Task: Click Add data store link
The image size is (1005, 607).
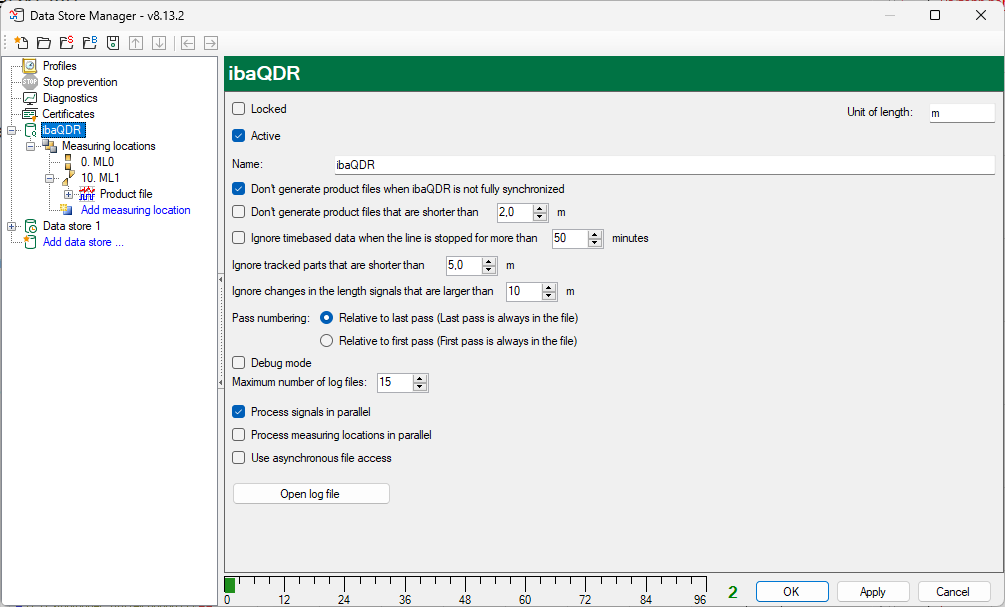Action: pos(83,242)
